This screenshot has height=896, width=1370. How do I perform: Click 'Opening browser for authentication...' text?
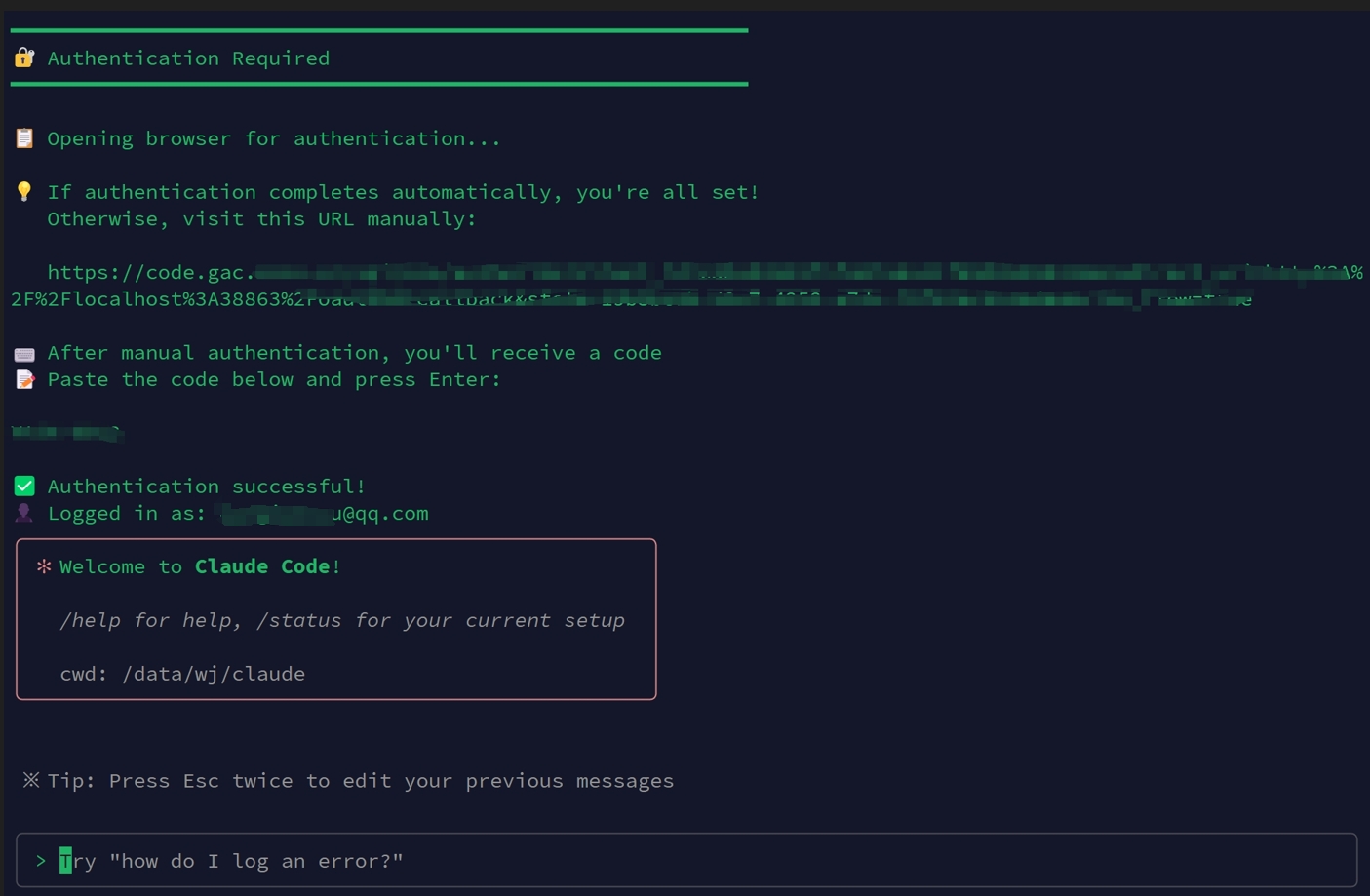tap(274, 138)
